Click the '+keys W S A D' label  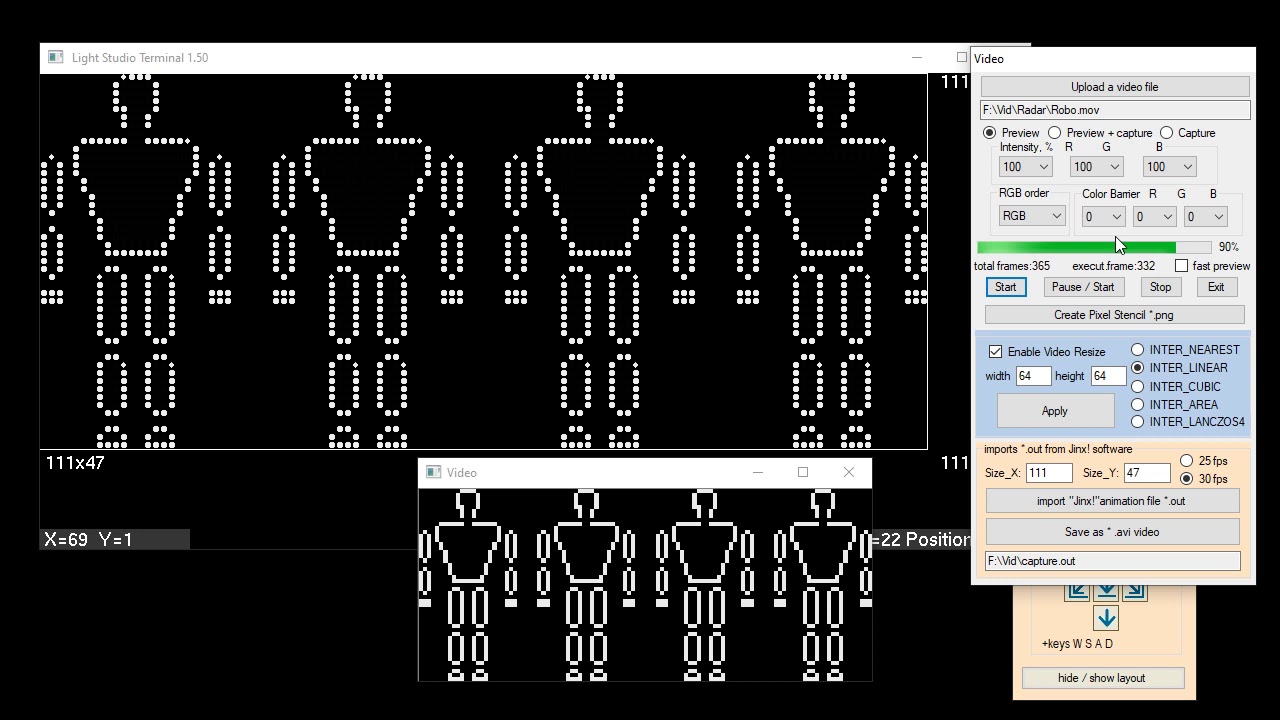pyautogui.click(x=1077, y=644)
